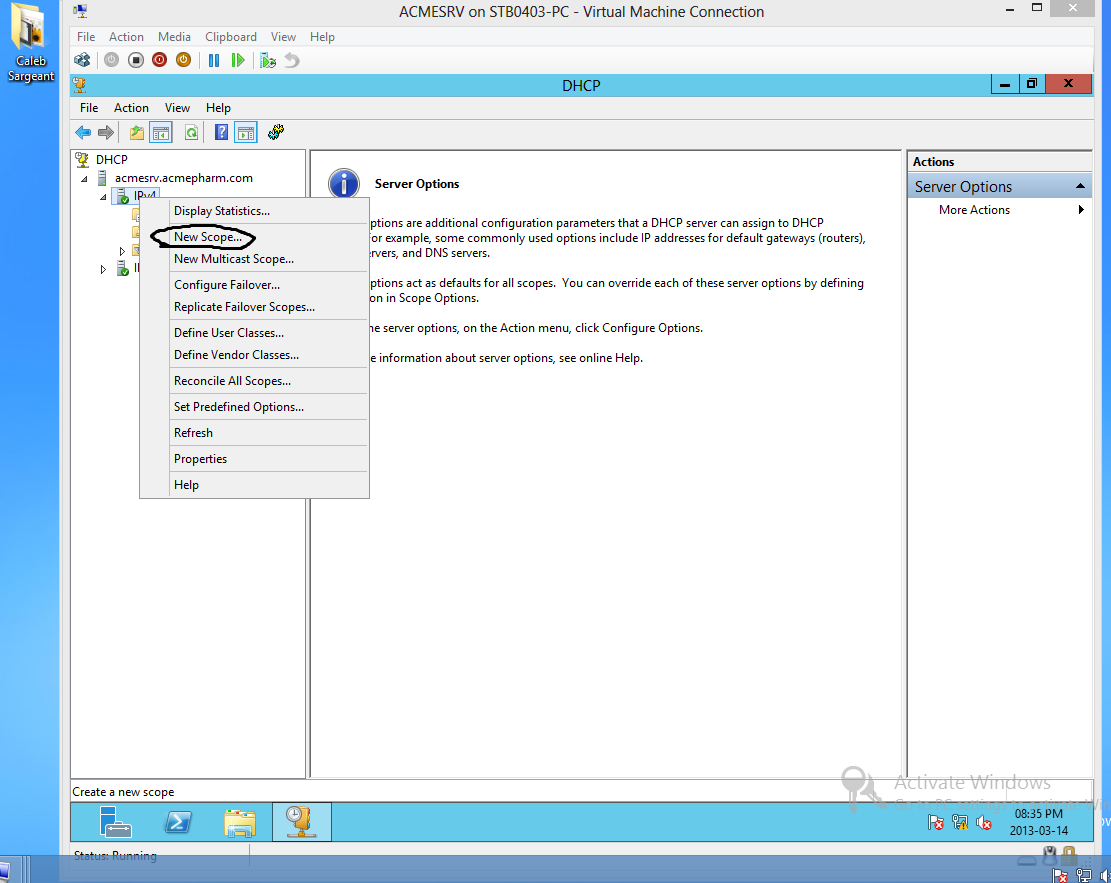Collapse the acmesrv.acmepharm.com tree node
This screenshot has height=883, width=1111.
(x=84, y=179)
